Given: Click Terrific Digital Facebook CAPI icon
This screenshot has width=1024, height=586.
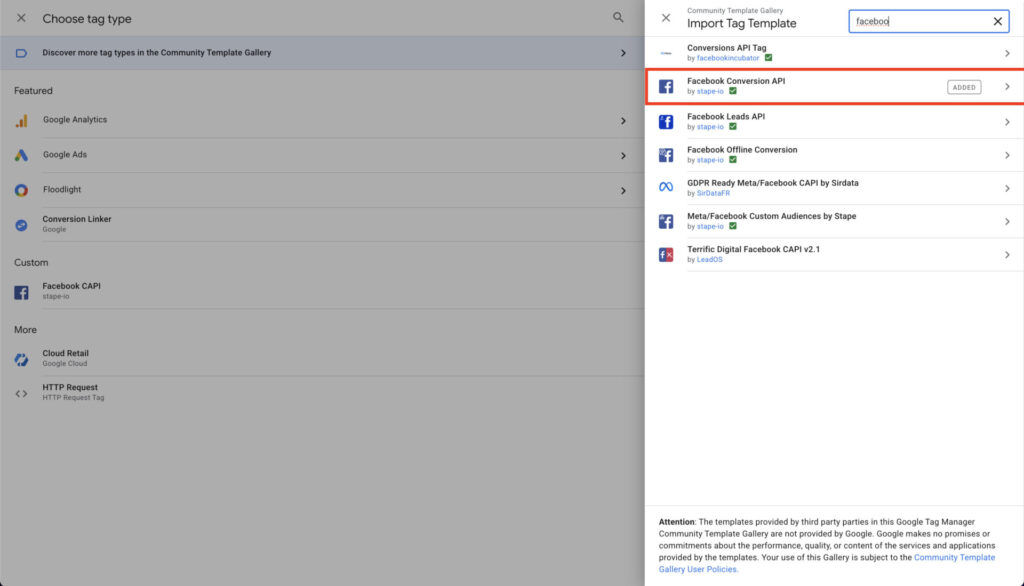Looking at the screenshot, I should [666, 254].
